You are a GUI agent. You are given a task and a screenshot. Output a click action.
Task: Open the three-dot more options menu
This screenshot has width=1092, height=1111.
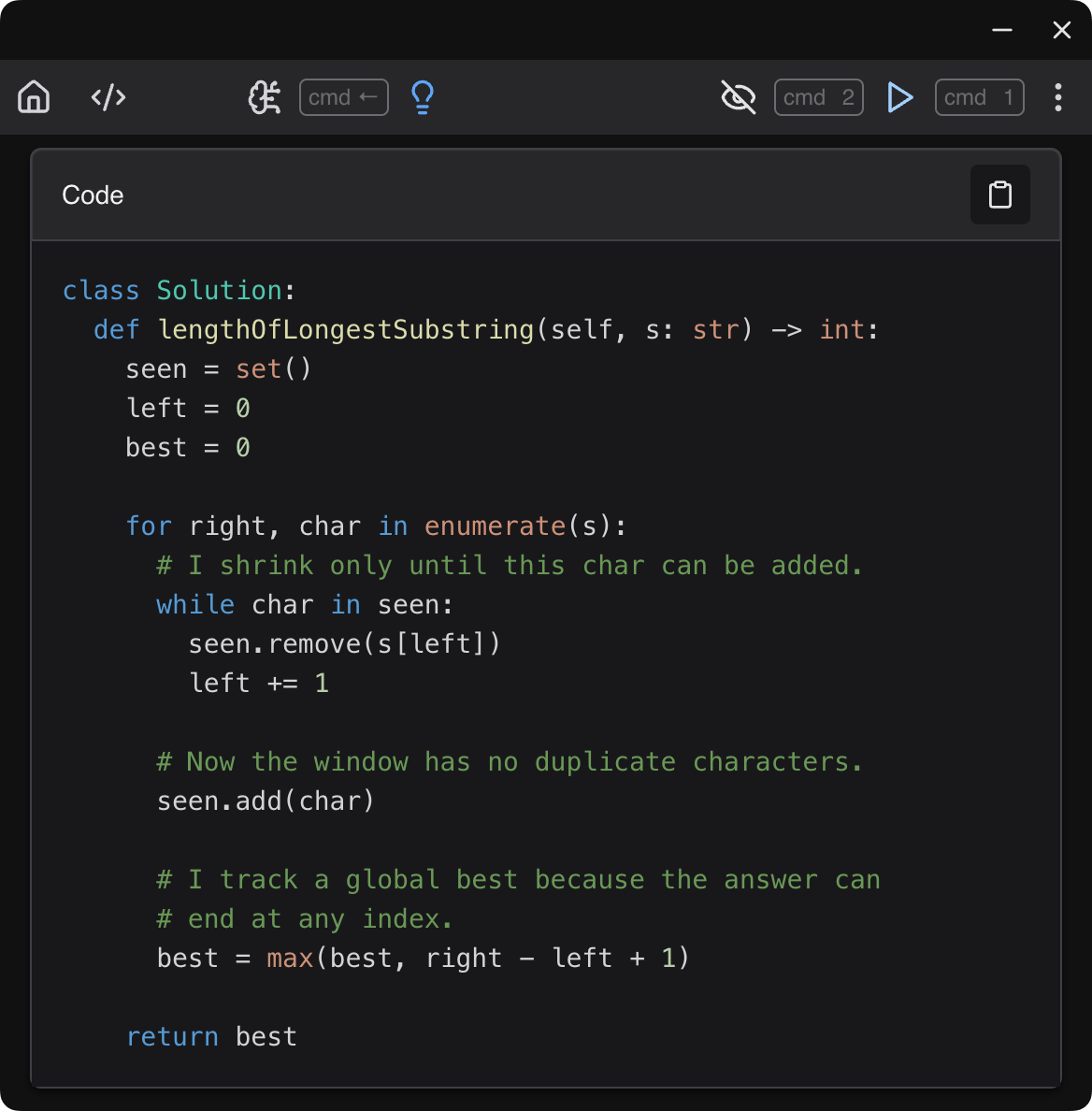point(1058,97)
